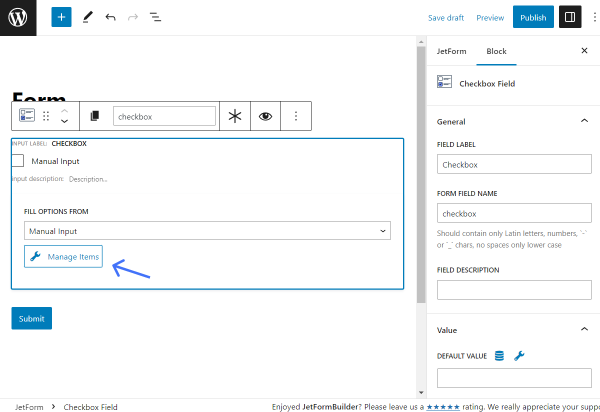Tick the Manual Input checkbox
The image size is (600, 412).
click(x=18, y=161)
